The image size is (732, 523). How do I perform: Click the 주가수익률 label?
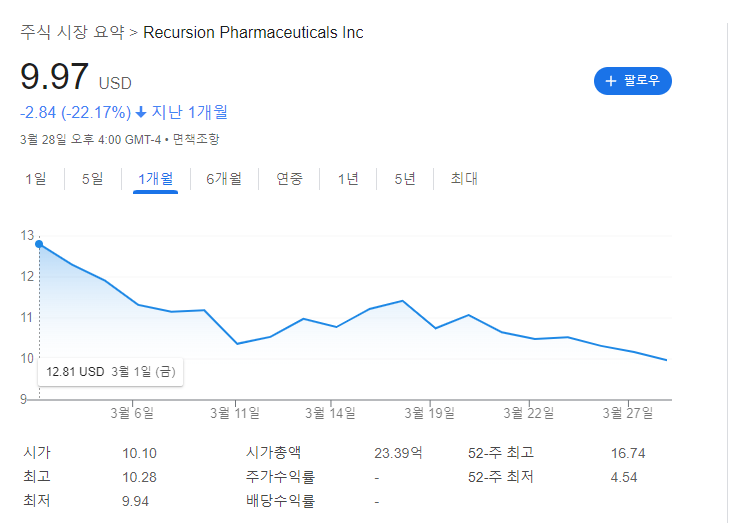click(280, 477)
